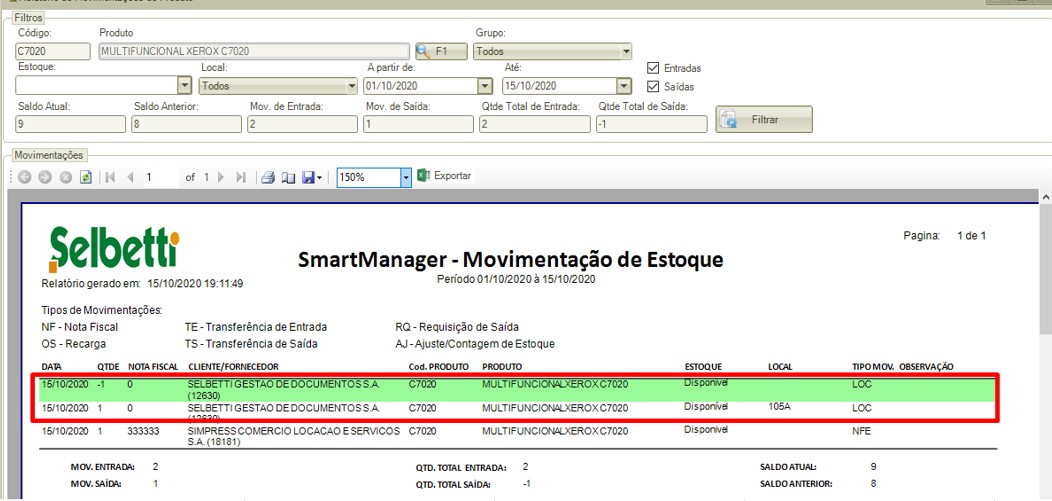This screenshot has width=1052, height=501.
Task: Toggle the Saídas checkbox
Action: (x=652, y=87)
